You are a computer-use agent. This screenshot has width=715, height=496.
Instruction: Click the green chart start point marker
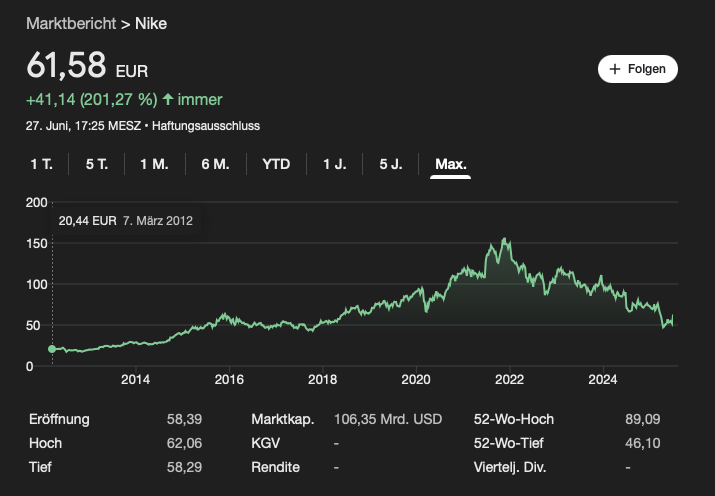(52, 349)
